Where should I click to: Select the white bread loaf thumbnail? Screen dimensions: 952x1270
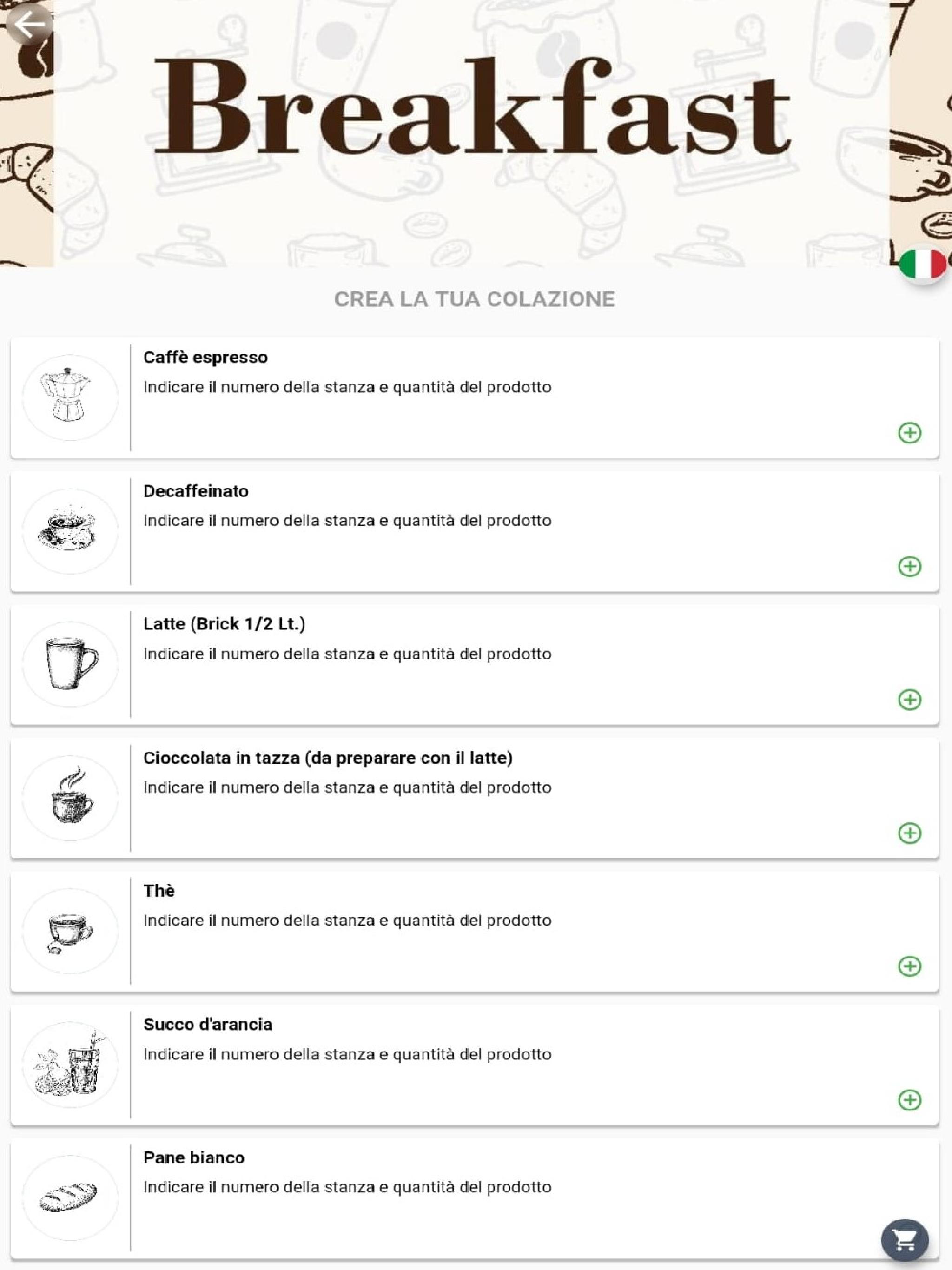pyautogui.click(x=70, y=1197)
